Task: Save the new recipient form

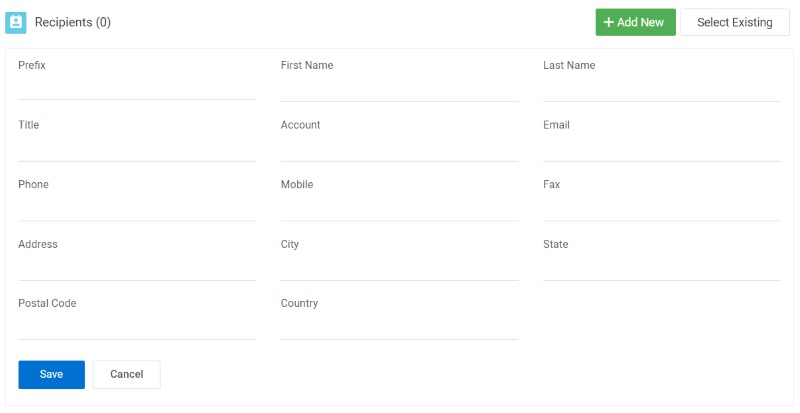Action: tap(52, 374)
